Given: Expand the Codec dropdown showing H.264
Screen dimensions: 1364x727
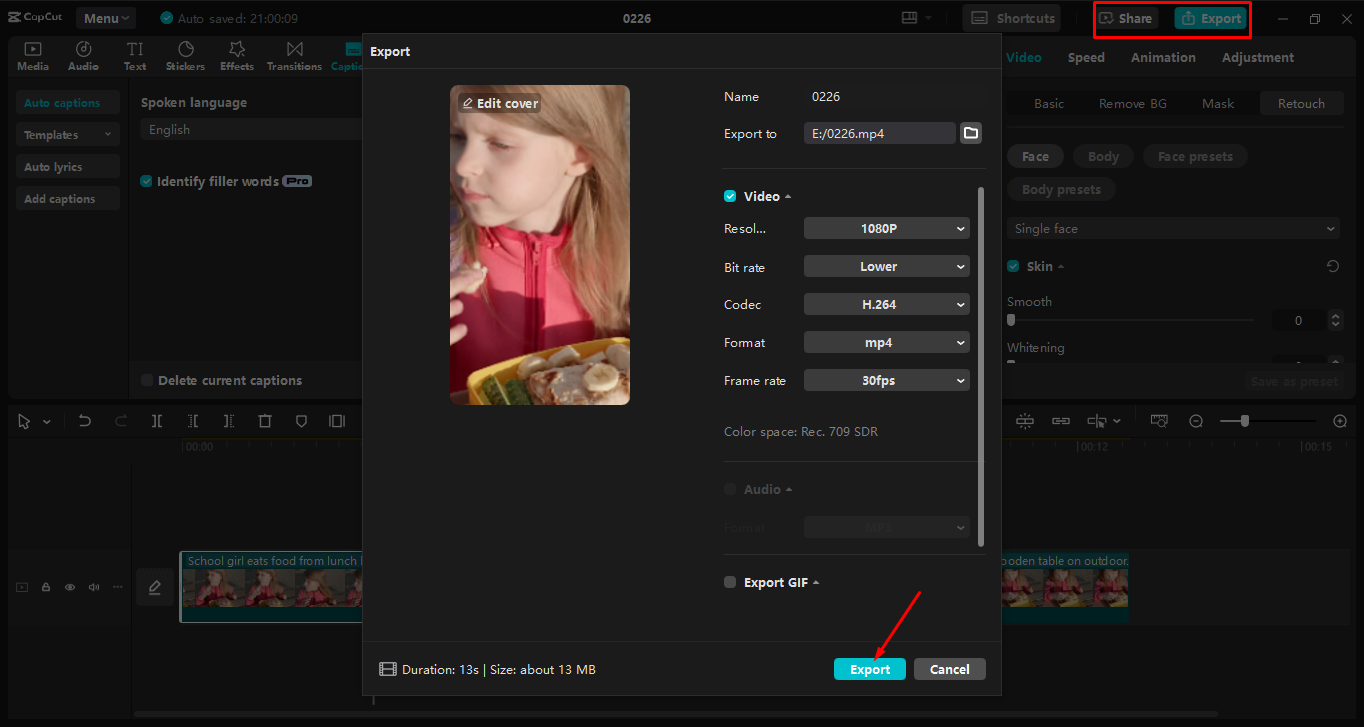Looking at the screenshot, I should (886, 304).
